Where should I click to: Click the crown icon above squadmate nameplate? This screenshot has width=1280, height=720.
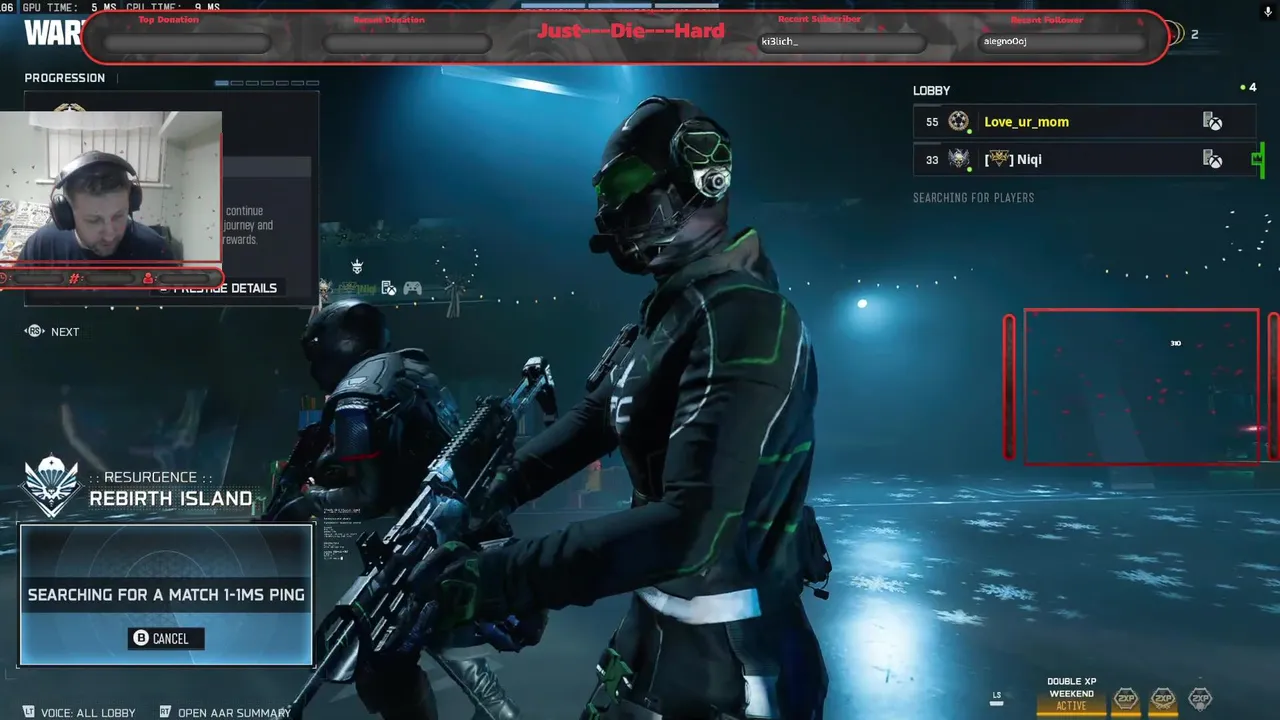click(357, 267)
